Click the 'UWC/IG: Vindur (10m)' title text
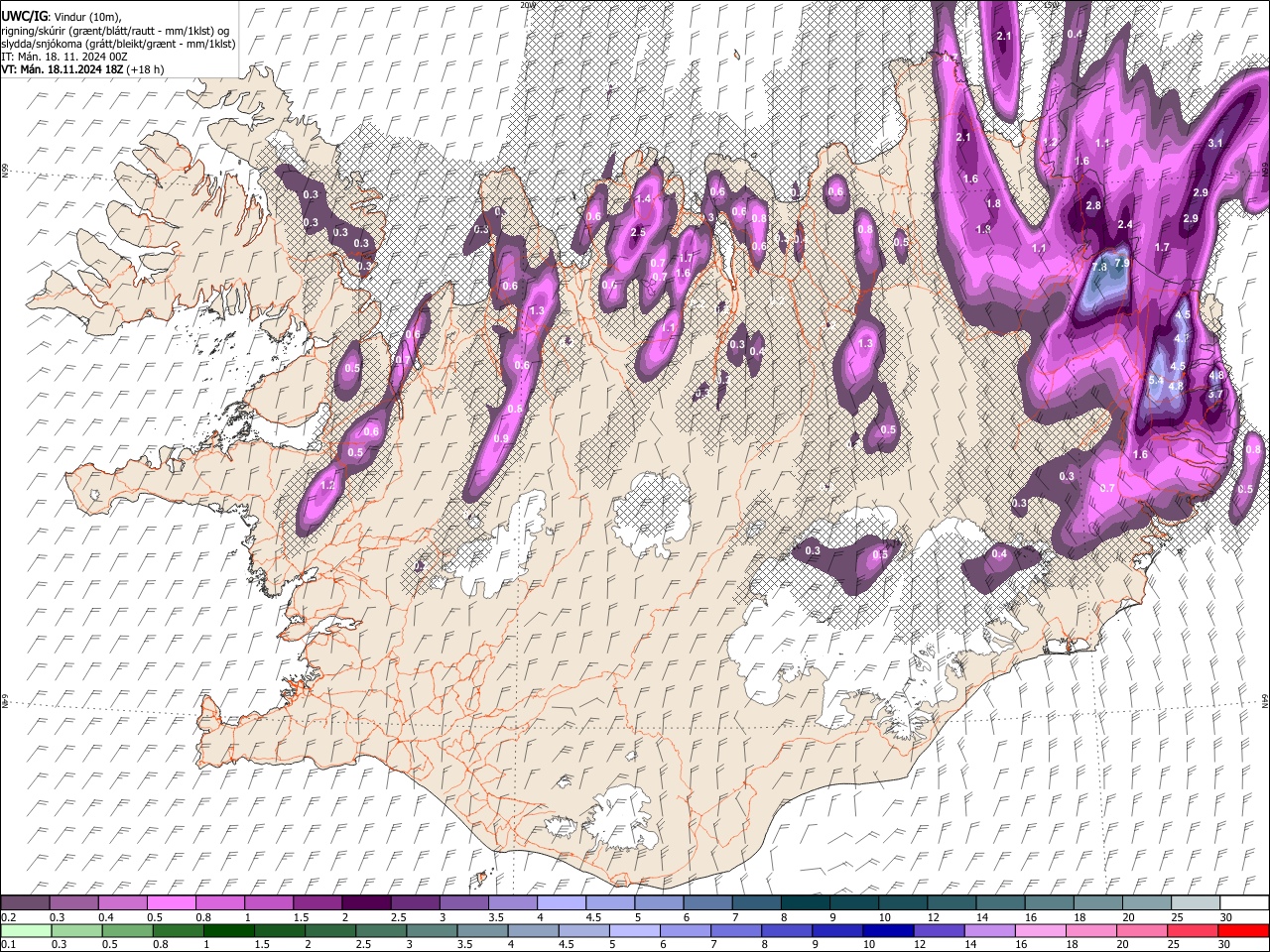Viewport: 1270px width, 952px height. point(61,17)
